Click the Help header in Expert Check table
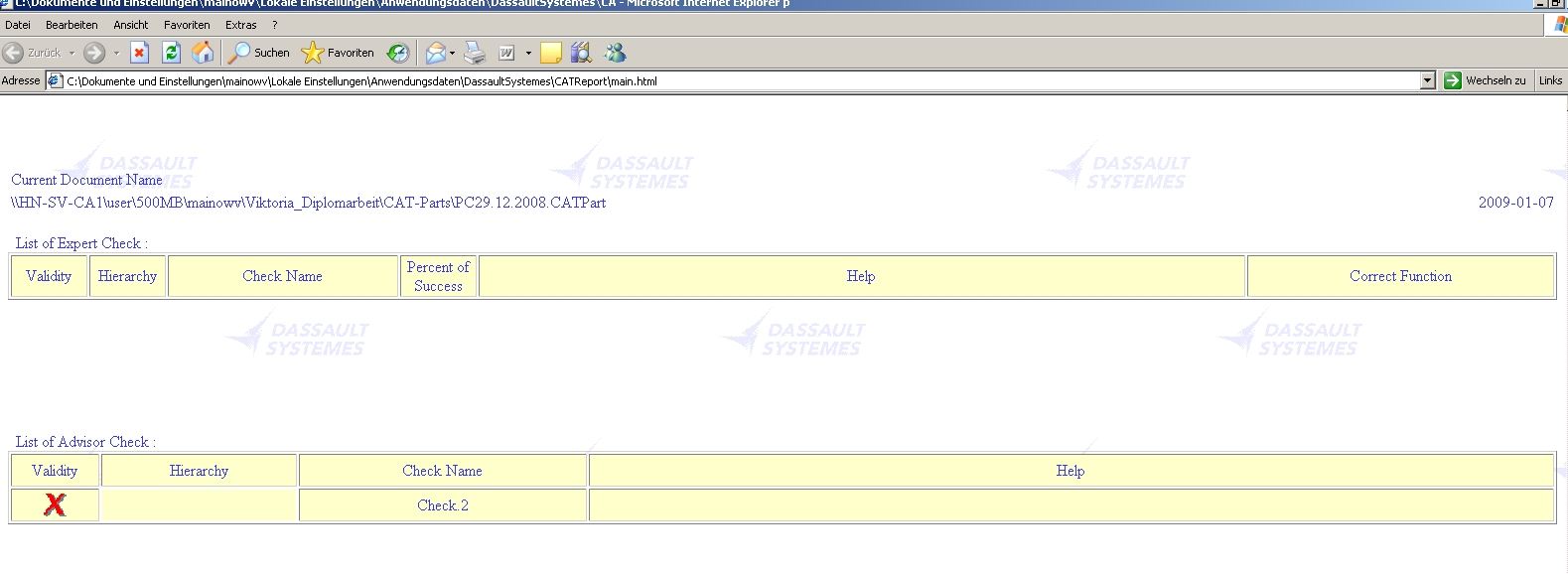Viewport: 1568px width, 574px height. pyautogui.click(x=861, y=276)
